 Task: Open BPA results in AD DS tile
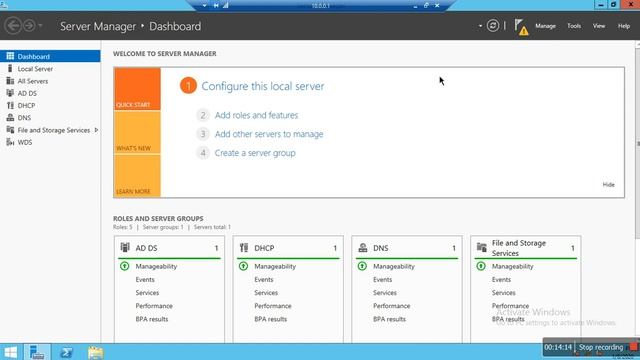click(152, 319)
